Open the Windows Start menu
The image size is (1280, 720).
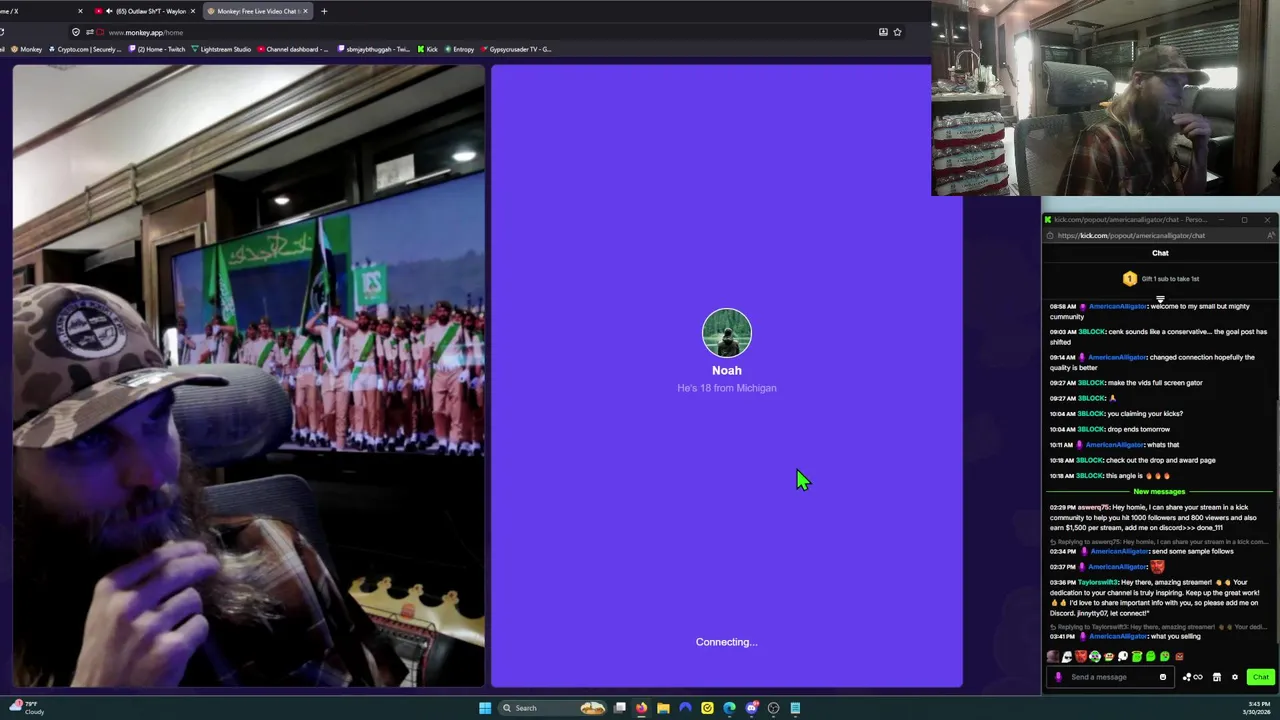pyautogui.click(x=485, y=708)
